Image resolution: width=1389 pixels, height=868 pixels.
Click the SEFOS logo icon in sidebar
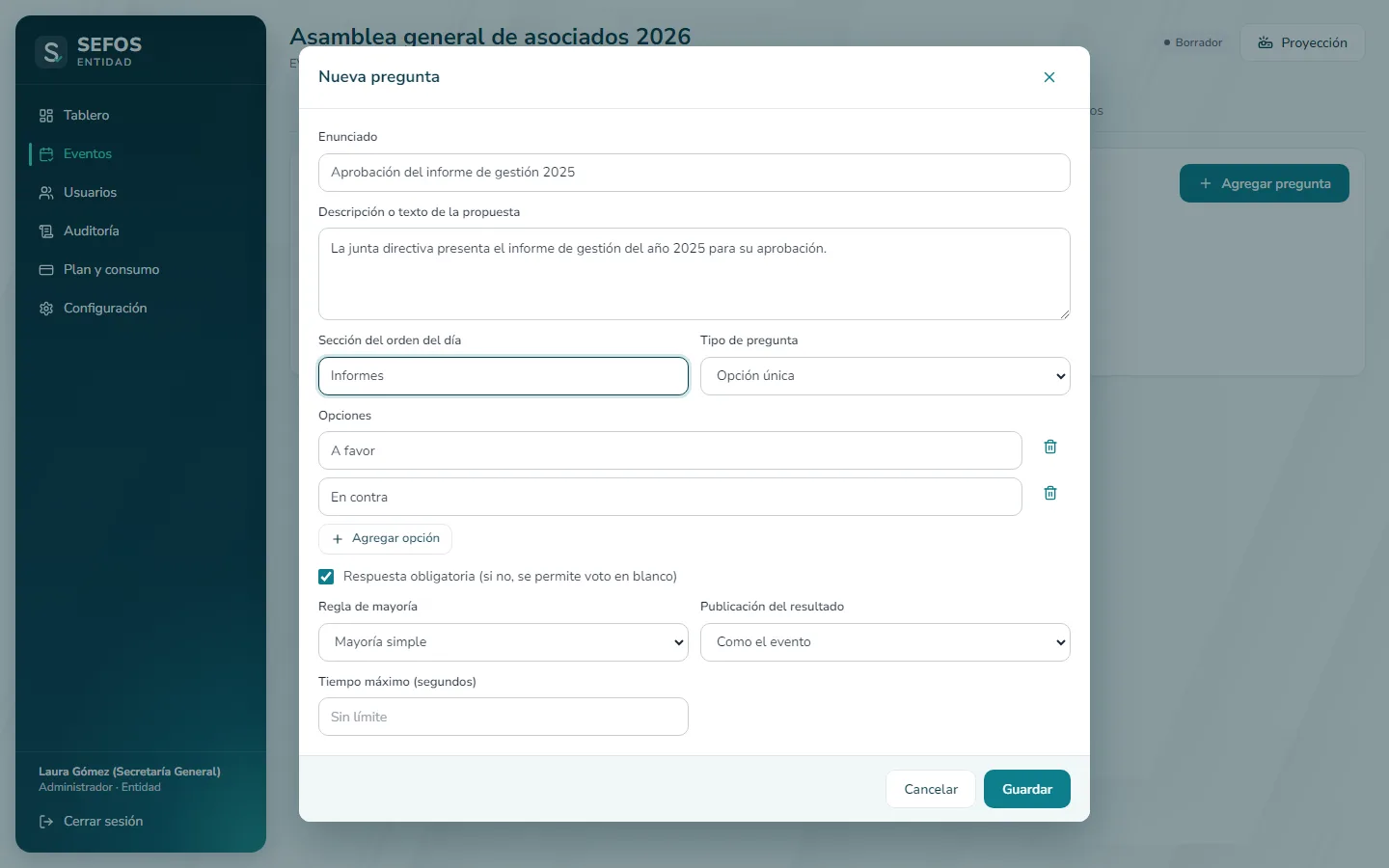coord(51,51)
